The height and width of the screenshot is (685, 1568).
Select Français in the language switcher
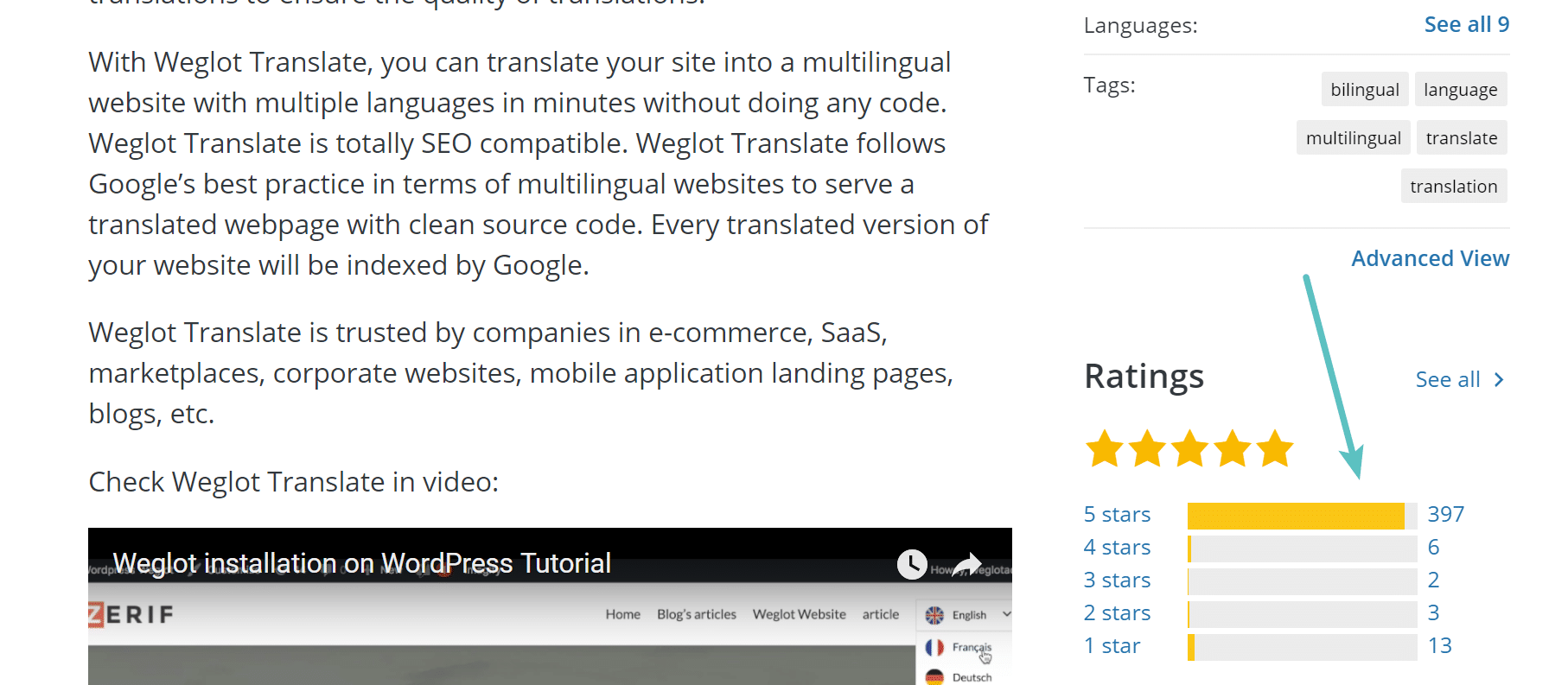(x=971, y=647)
